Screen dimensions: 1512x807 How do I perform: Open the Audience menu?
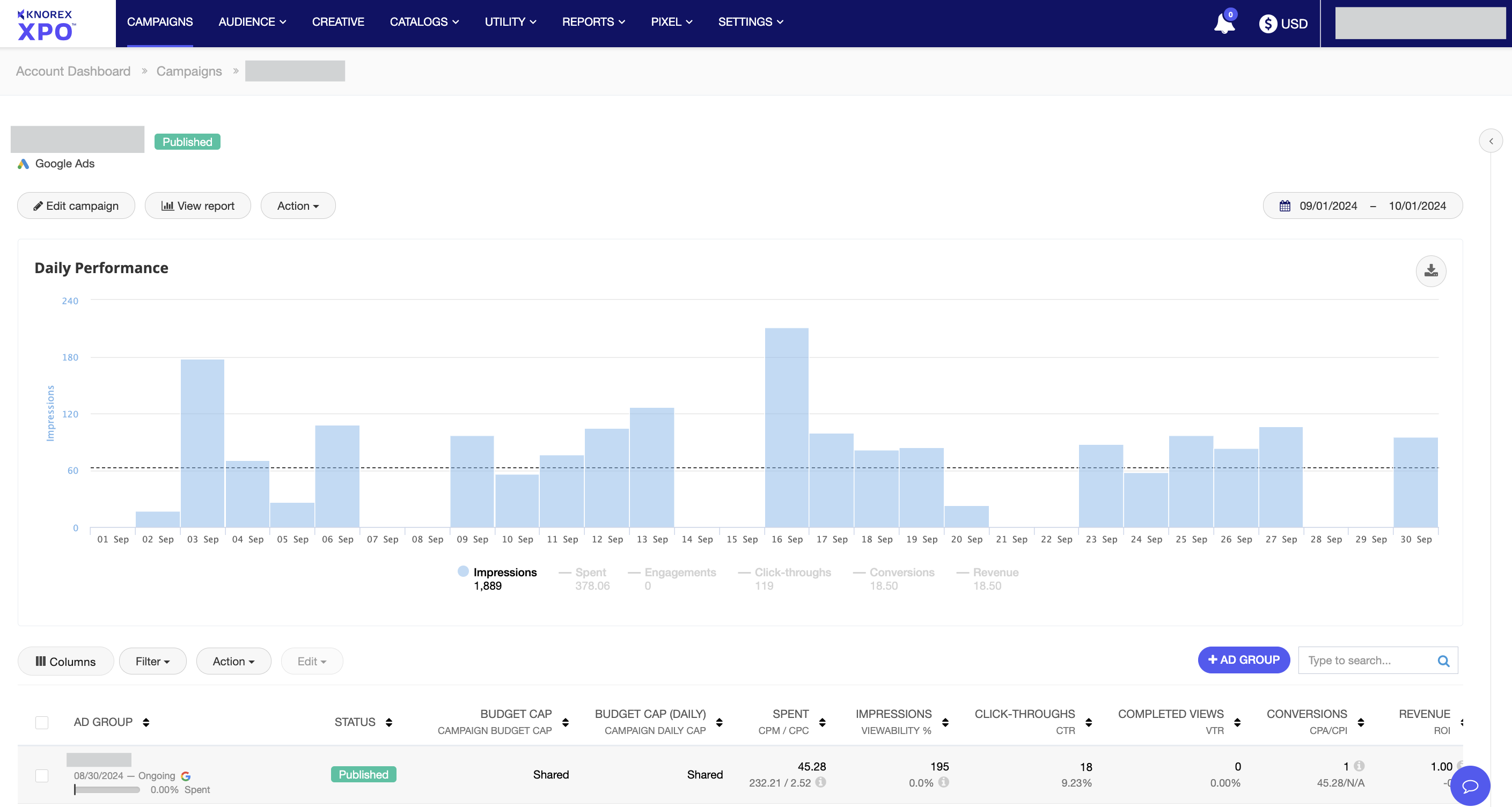(x=252, y=21)
